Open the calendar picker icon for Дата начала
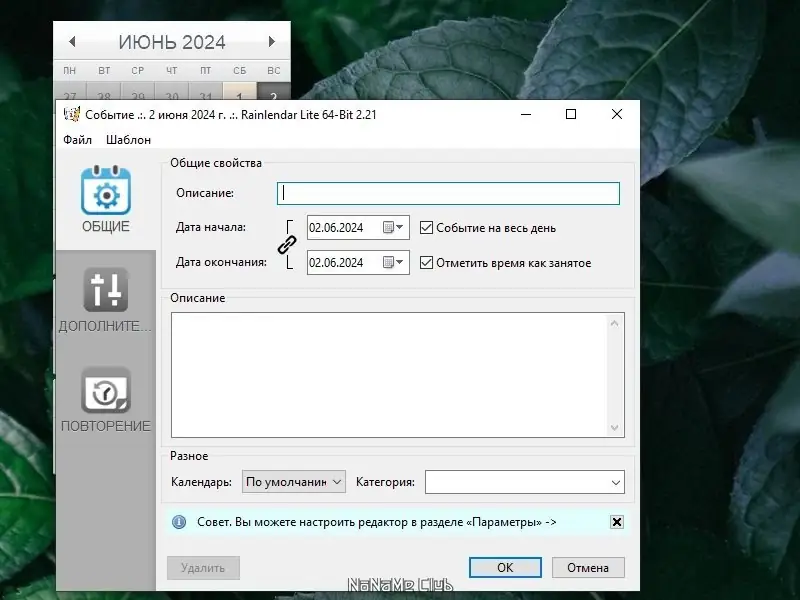This screenshot has width=800, height=600. (390, 227)
